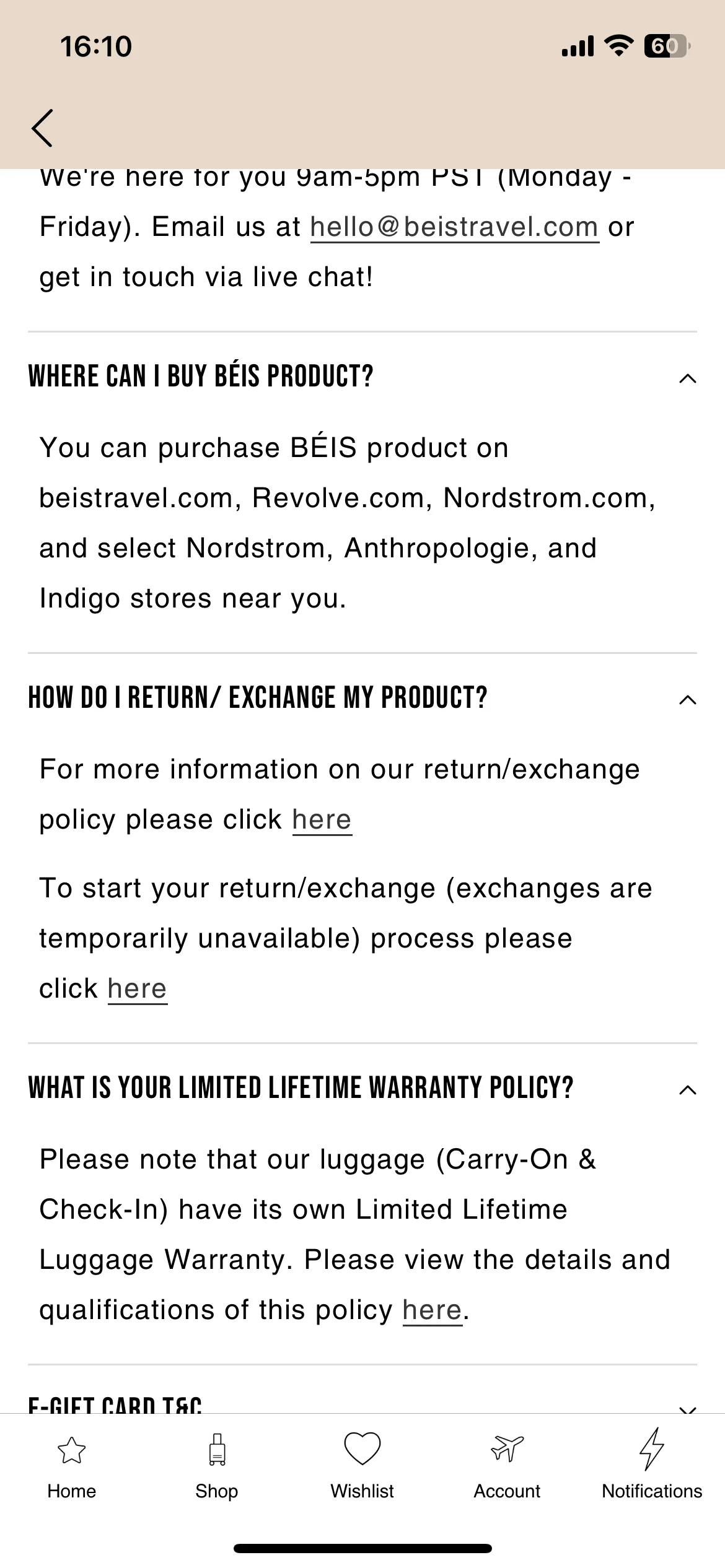Tap the Where Can I Buy BÉIS Product heading
Screen dimensions: 725x1568
click(x=201, y=376)
